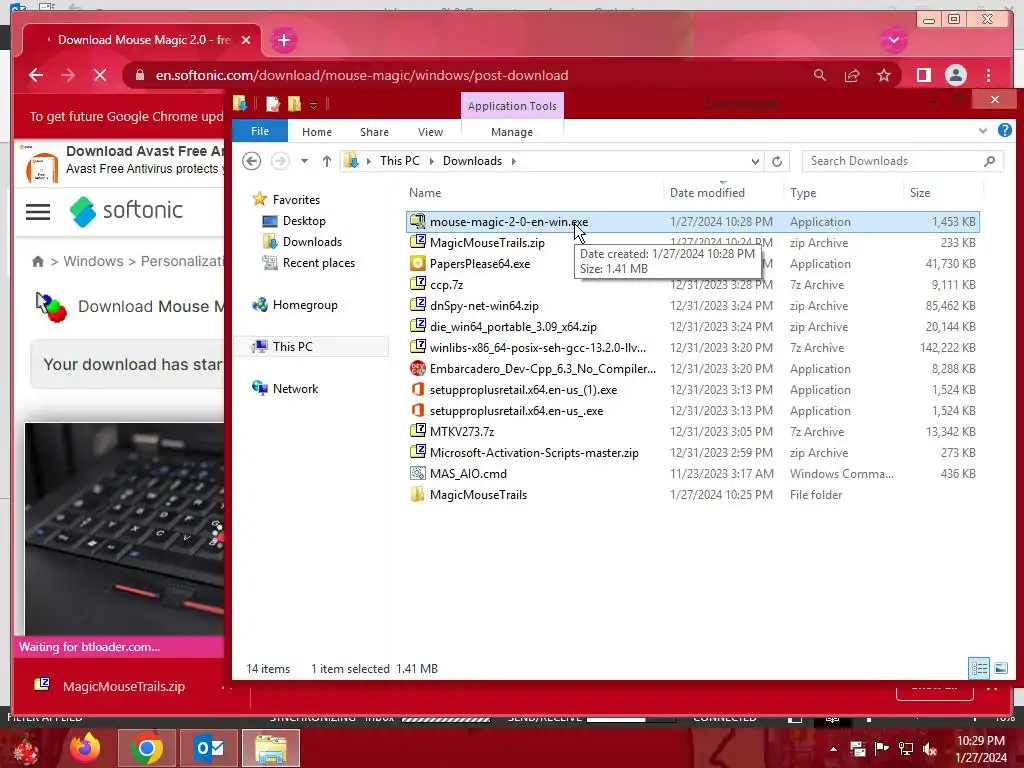
Task: Open Softonic hamburger menu
Action: (38, 212)
